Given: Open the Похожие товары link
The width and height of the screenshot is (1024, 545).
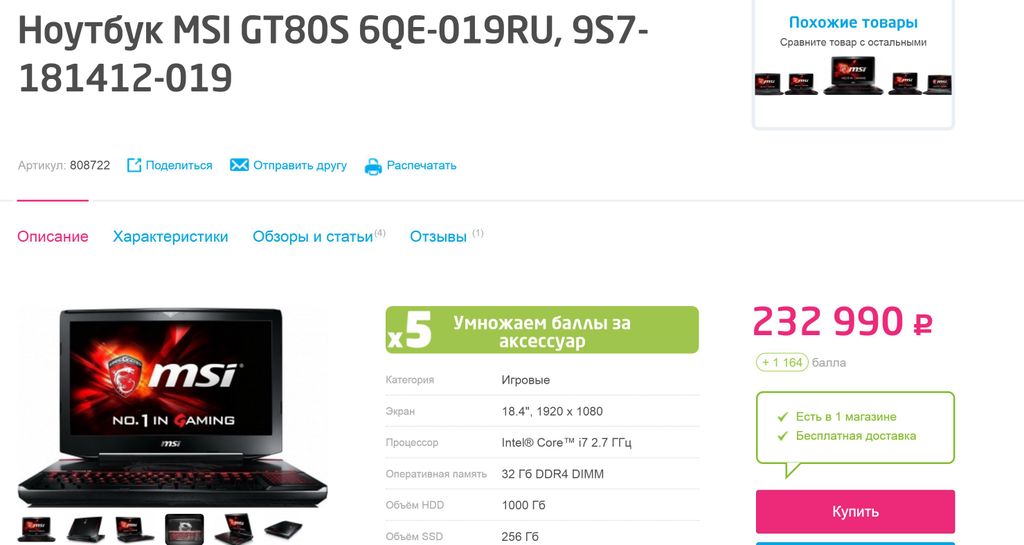Looking at the screenshot, I should coord(853,22).
